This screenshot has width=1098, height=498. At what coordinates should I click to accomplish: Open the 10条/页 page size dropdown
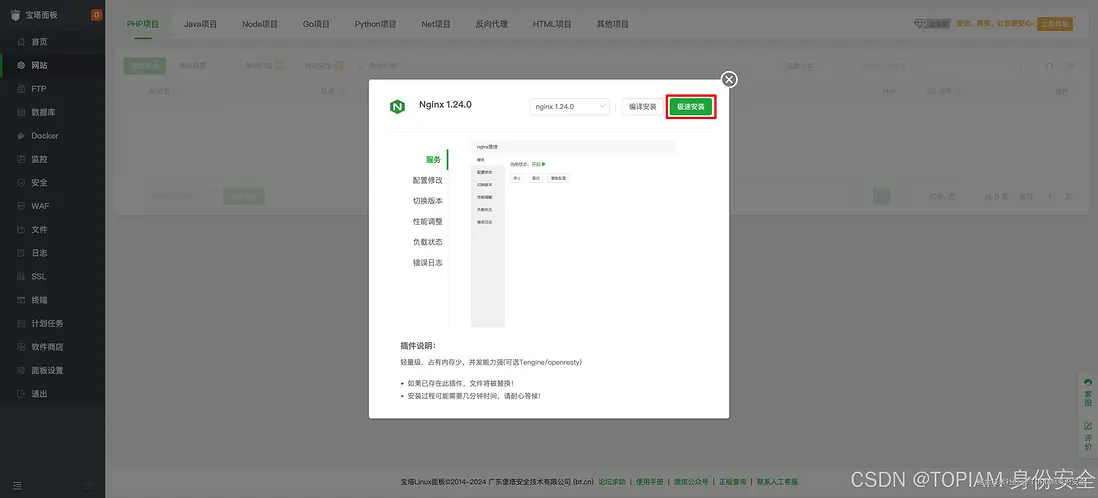[x=942, y=197]
